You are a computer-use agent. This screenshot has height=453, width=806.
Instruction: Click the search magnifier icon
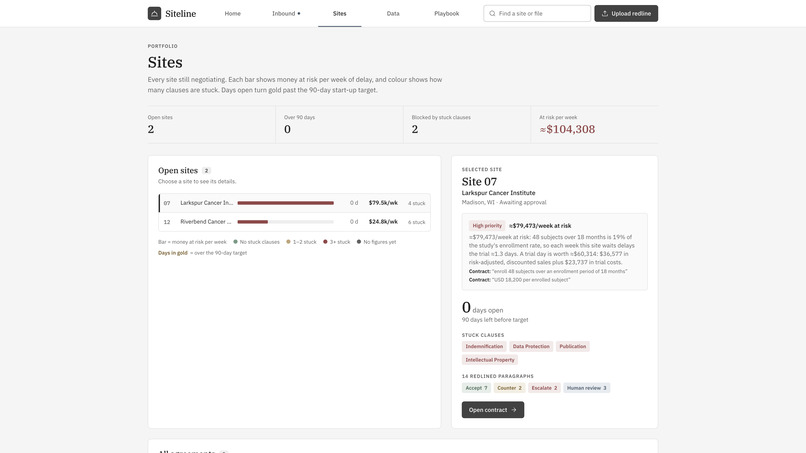click(x=492, y=13)
